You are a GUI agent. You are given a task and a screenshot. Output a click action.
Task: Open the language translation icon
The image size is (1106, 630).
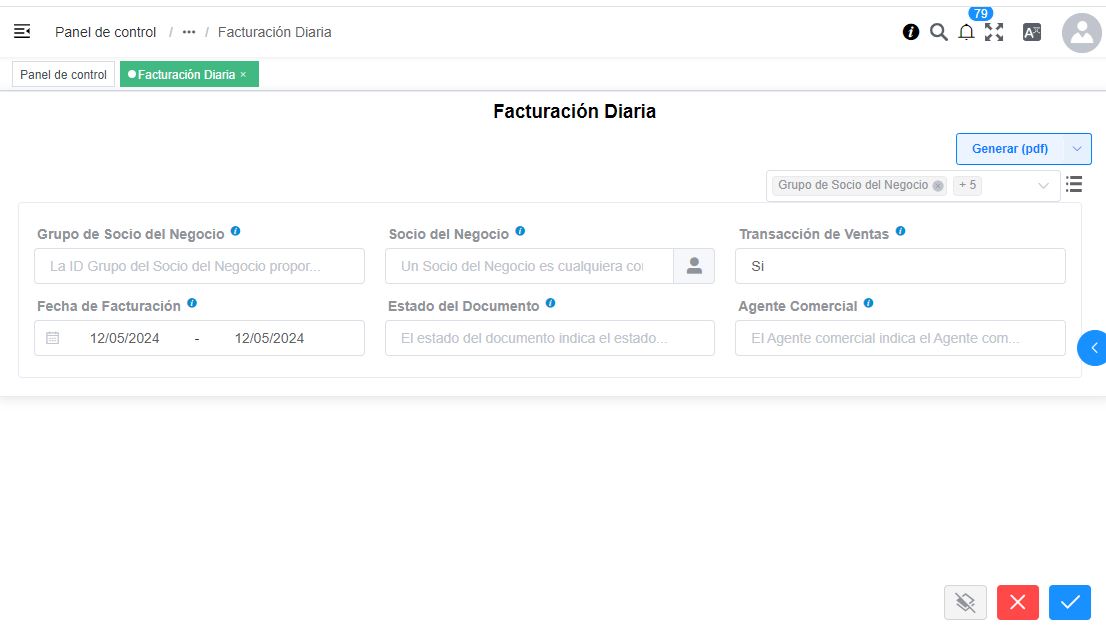coord(1032,31)
